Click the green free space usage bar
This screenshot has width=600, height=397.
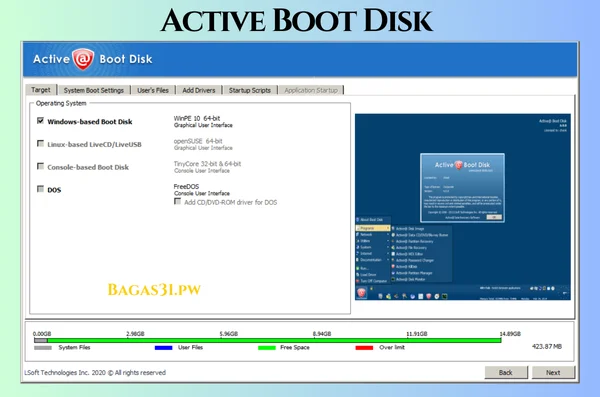(274, 340)
